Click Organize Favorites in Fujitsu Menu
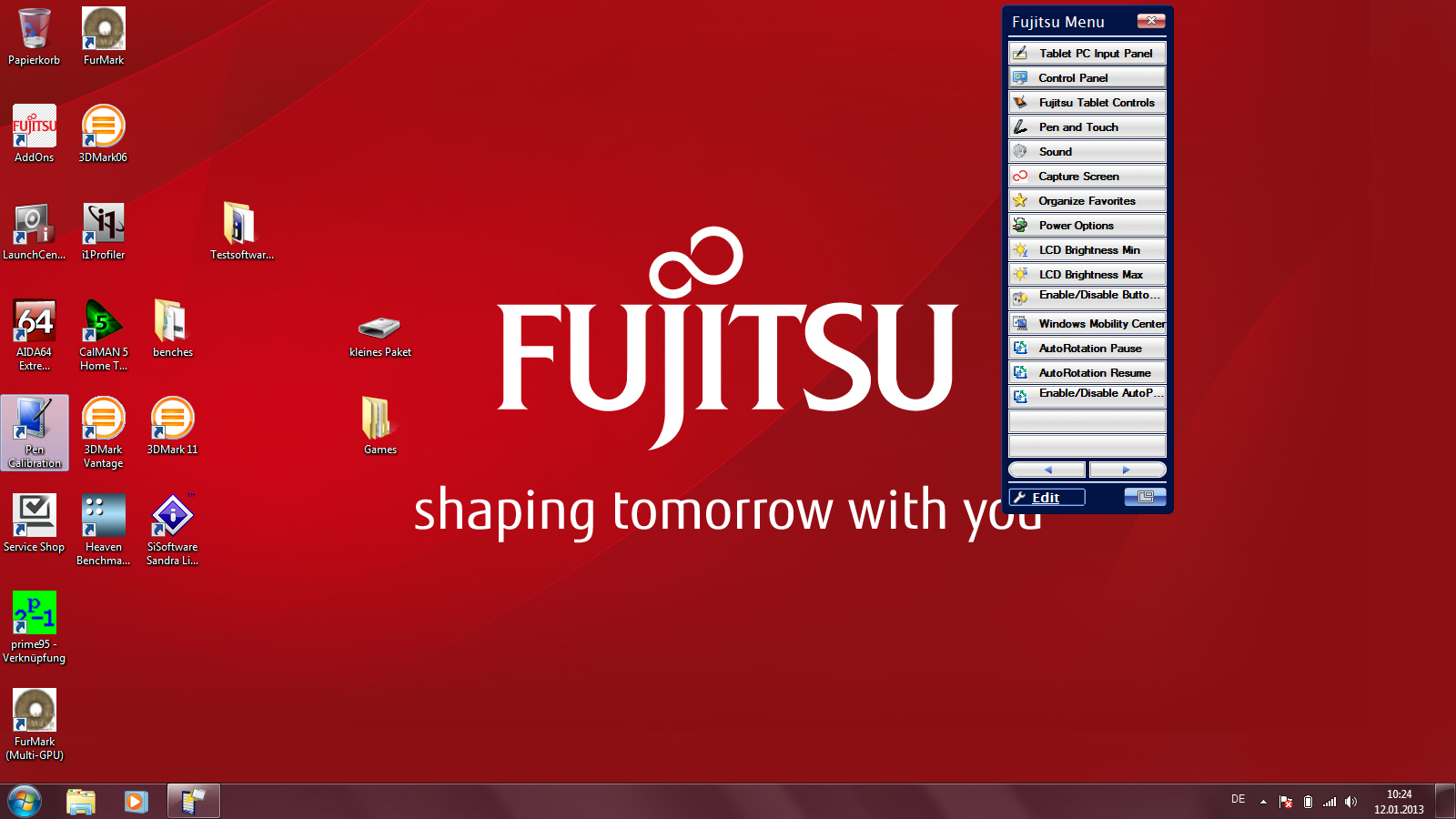The height and width of the screenshot is (819, 1456). coord(1087,200)
